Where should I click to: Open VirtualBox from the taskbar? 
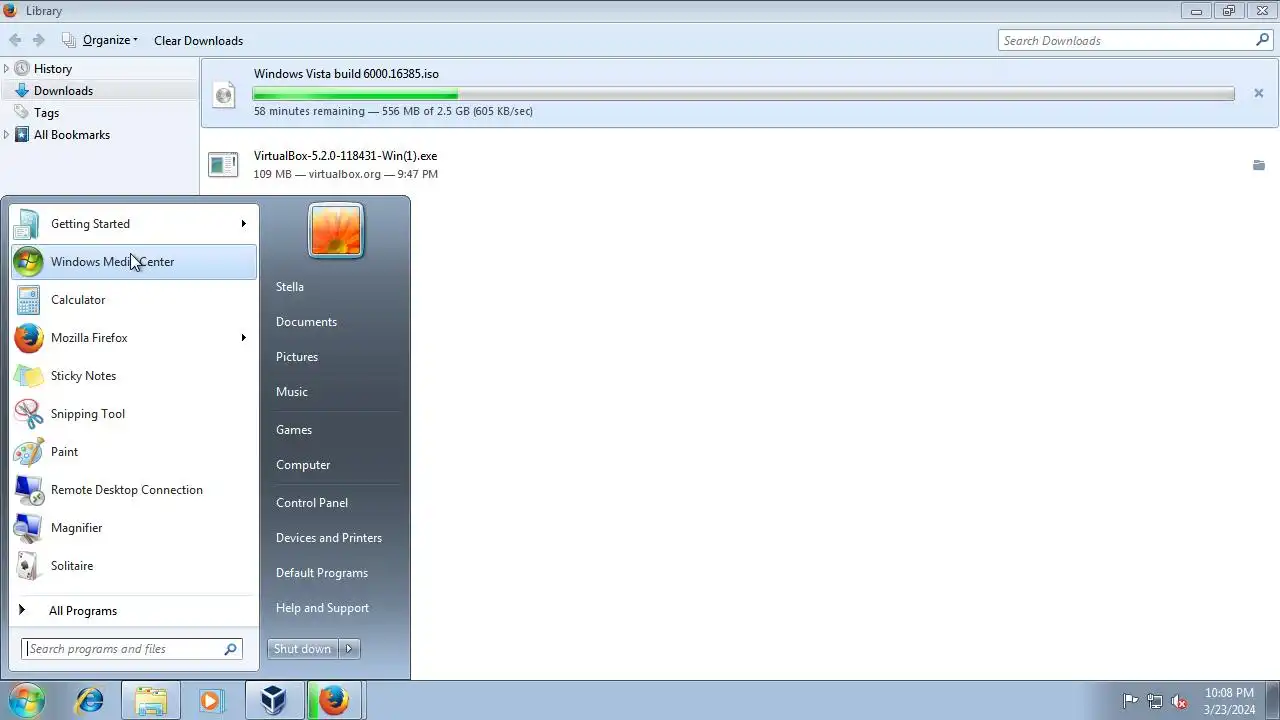[x=273, y=701]
